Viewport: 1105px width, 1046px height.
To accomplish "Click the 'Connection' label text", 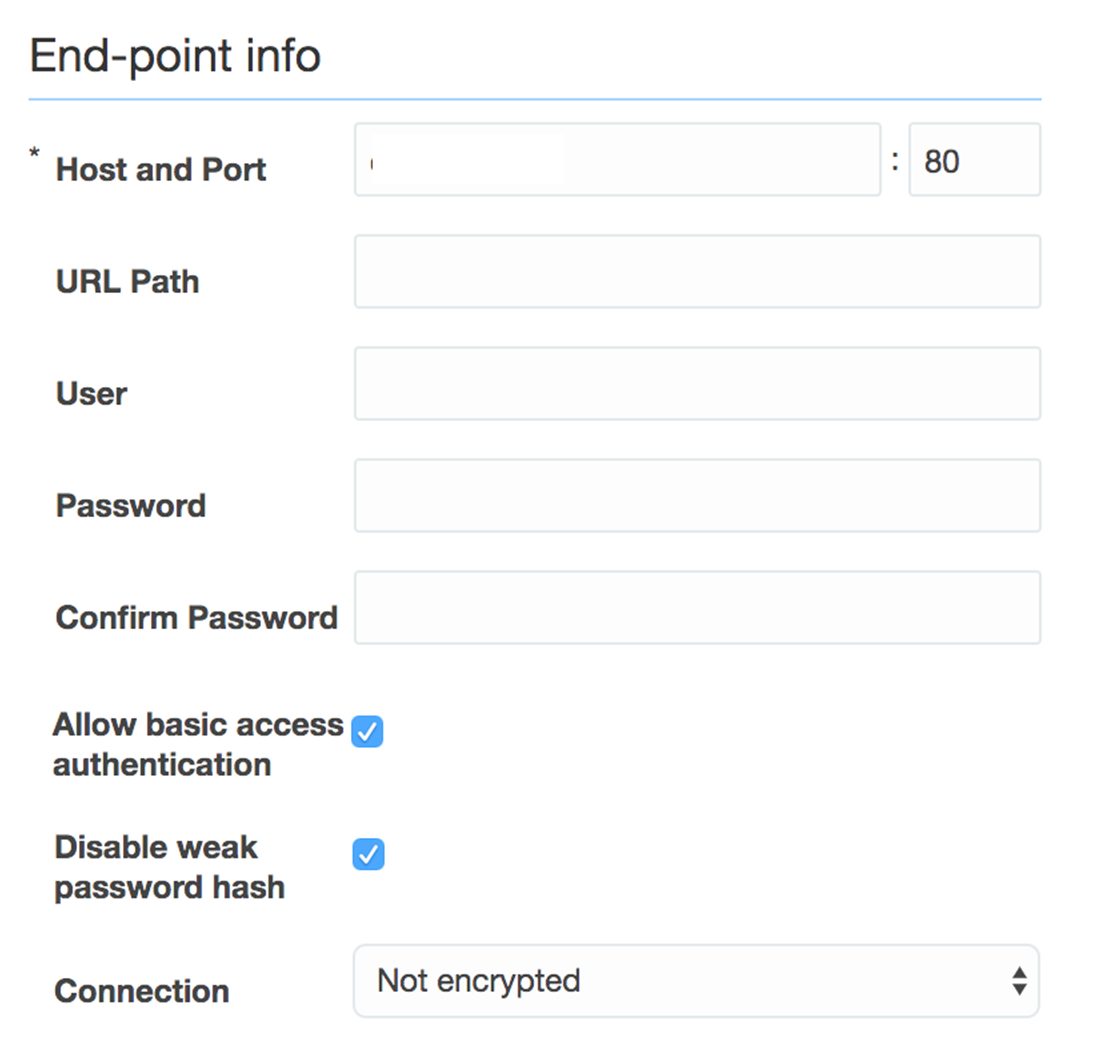I will (142, 991).
